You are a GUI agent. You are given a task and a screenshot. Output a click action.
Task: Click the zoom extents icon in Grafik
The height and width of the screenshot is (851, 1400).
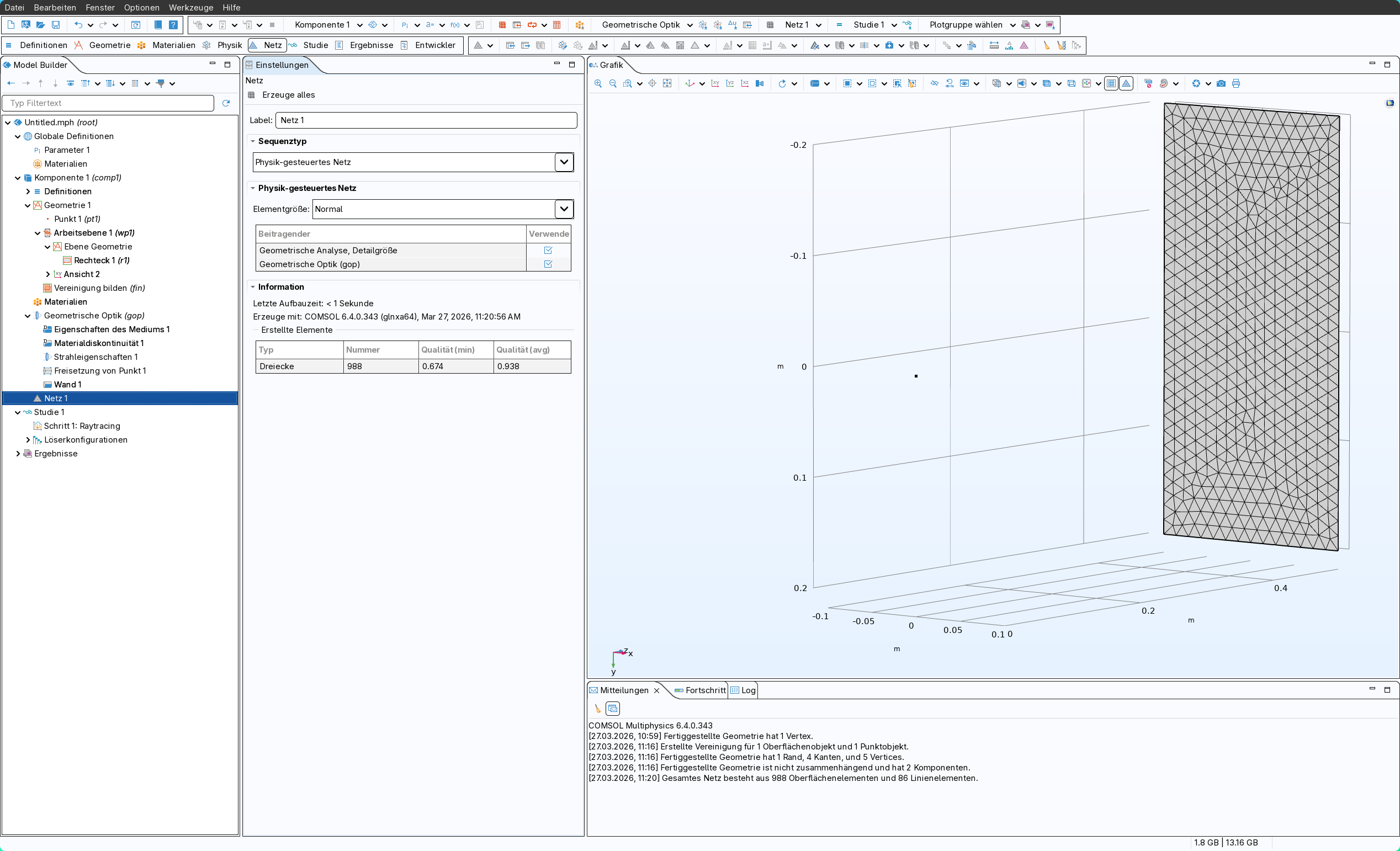[667, 83]
